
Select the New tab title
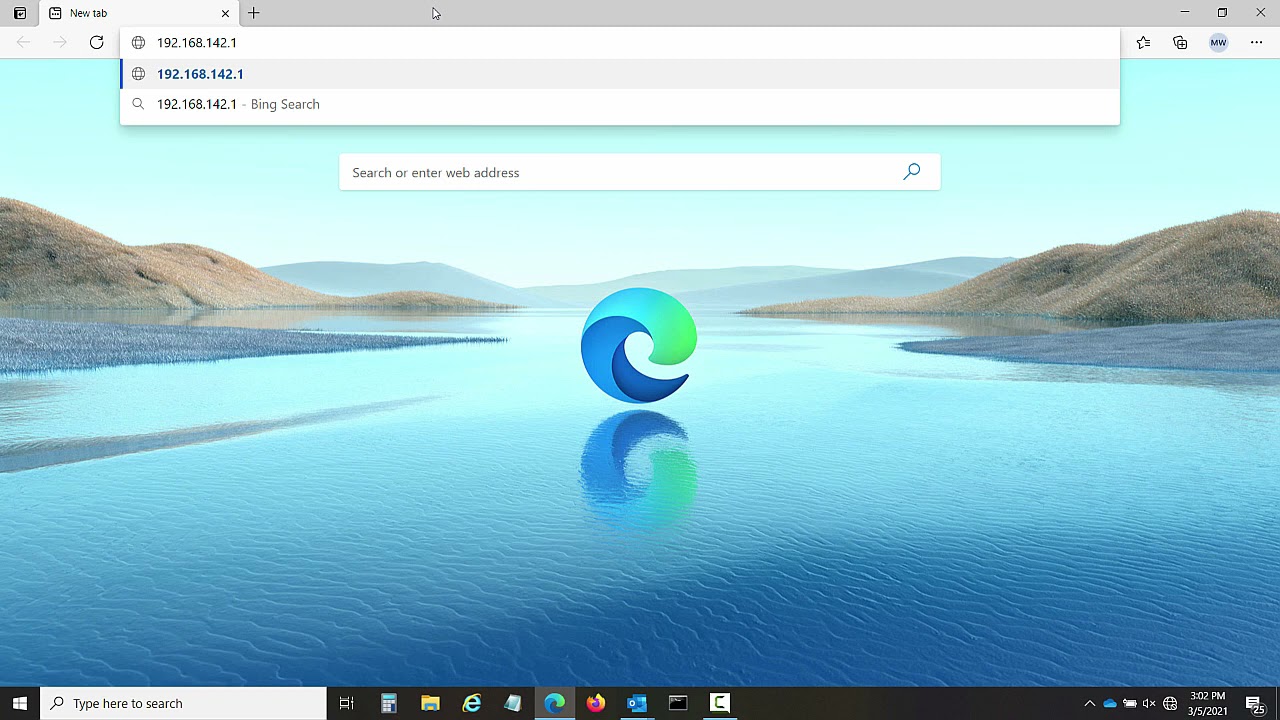[x=88, y=13]
